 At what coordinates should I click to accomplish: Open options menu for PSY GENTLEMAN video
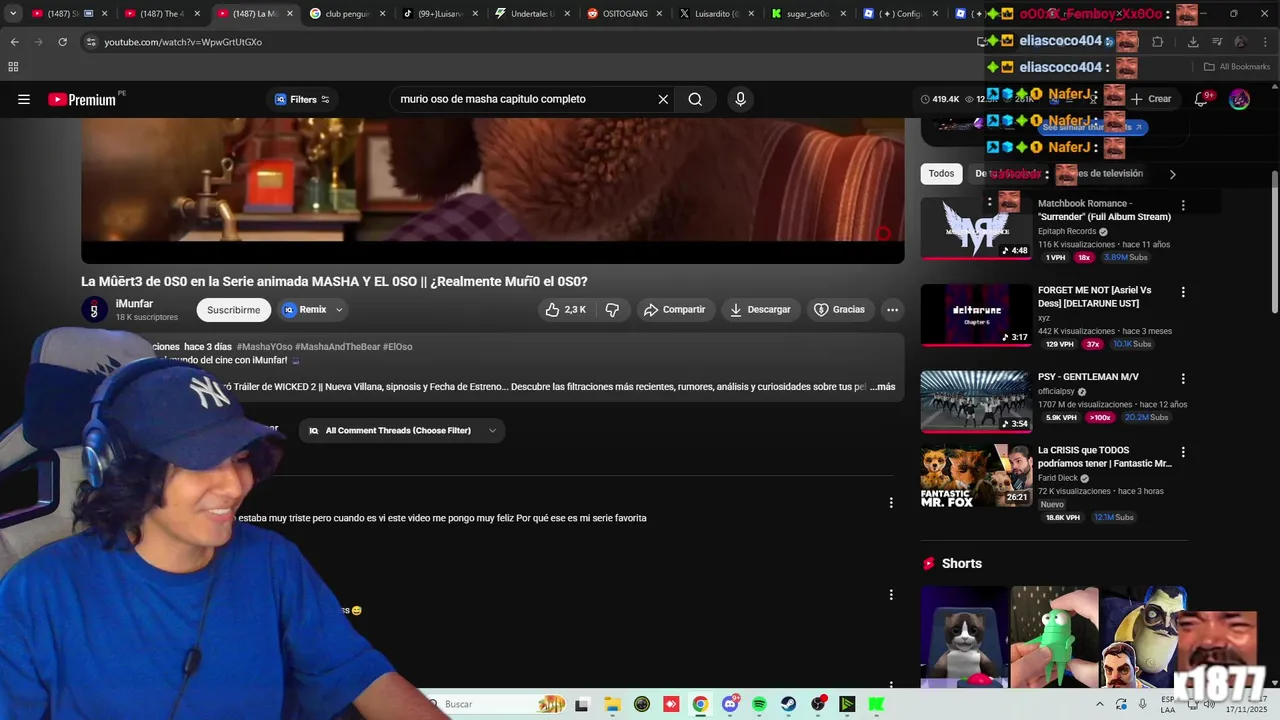coord(1183,379)
